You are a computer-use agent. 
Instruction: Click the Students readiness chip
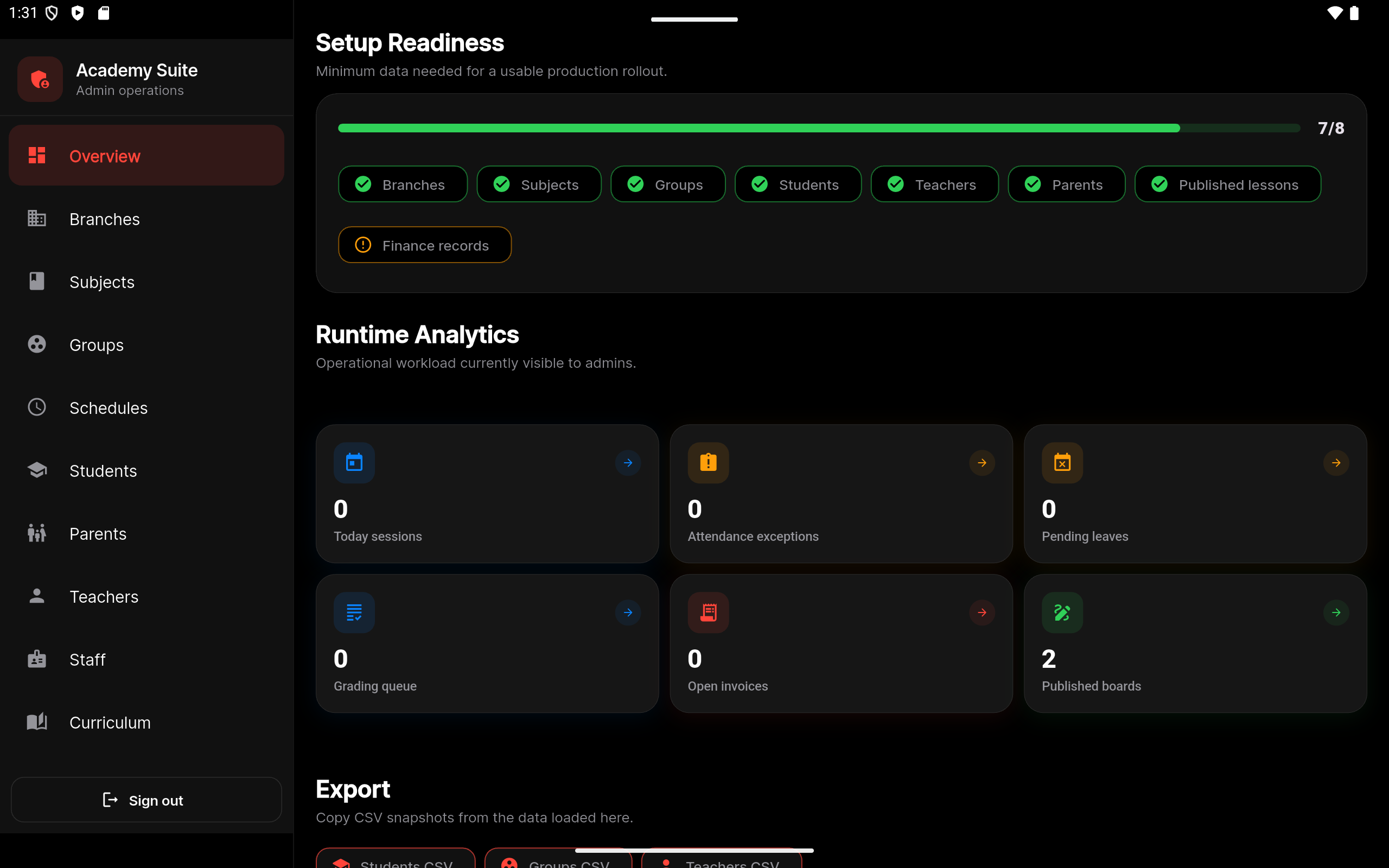[798, 184]
